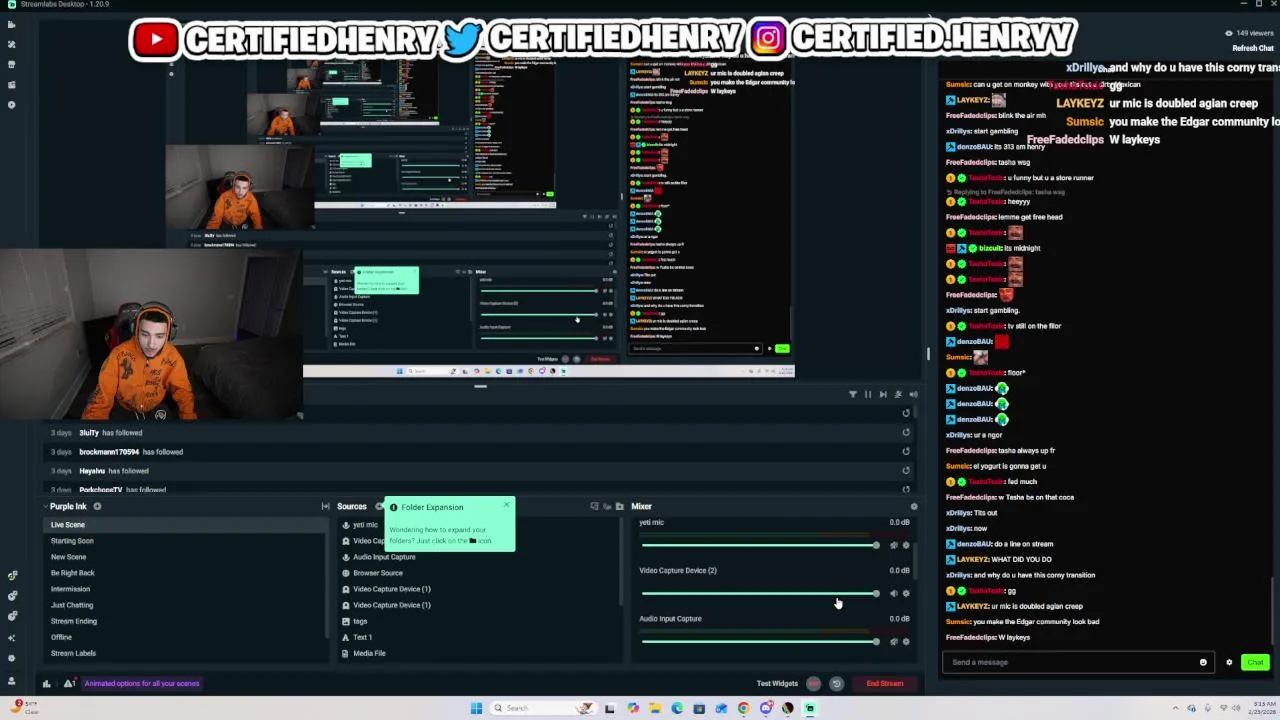Image resolution: width=1280 pixels, height=720 pixels.
Task: Adjust the yeti mic volume slider
Action: click(x=760, y=545)
